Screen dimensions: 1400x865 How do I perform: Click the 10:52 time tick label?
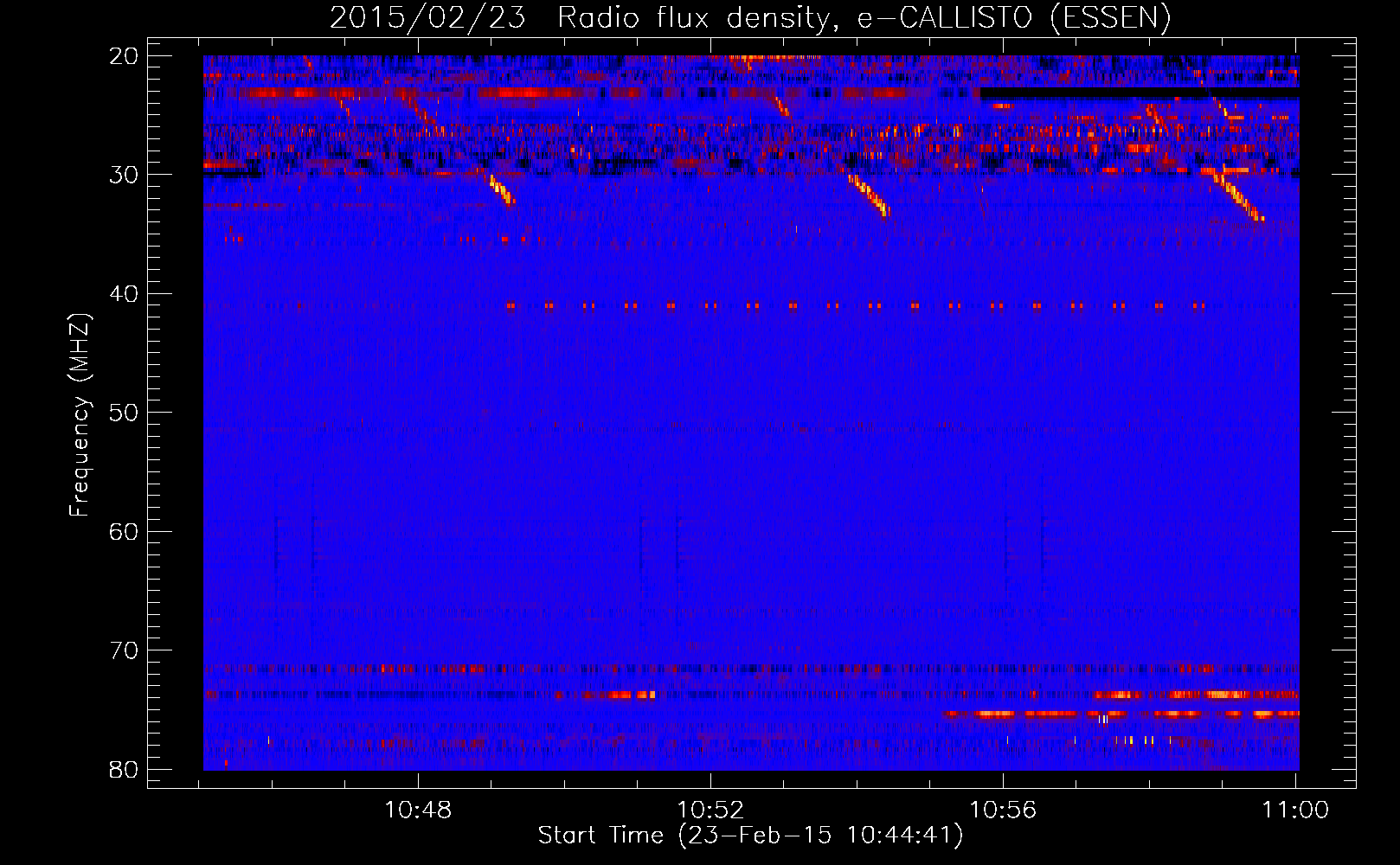710,811
